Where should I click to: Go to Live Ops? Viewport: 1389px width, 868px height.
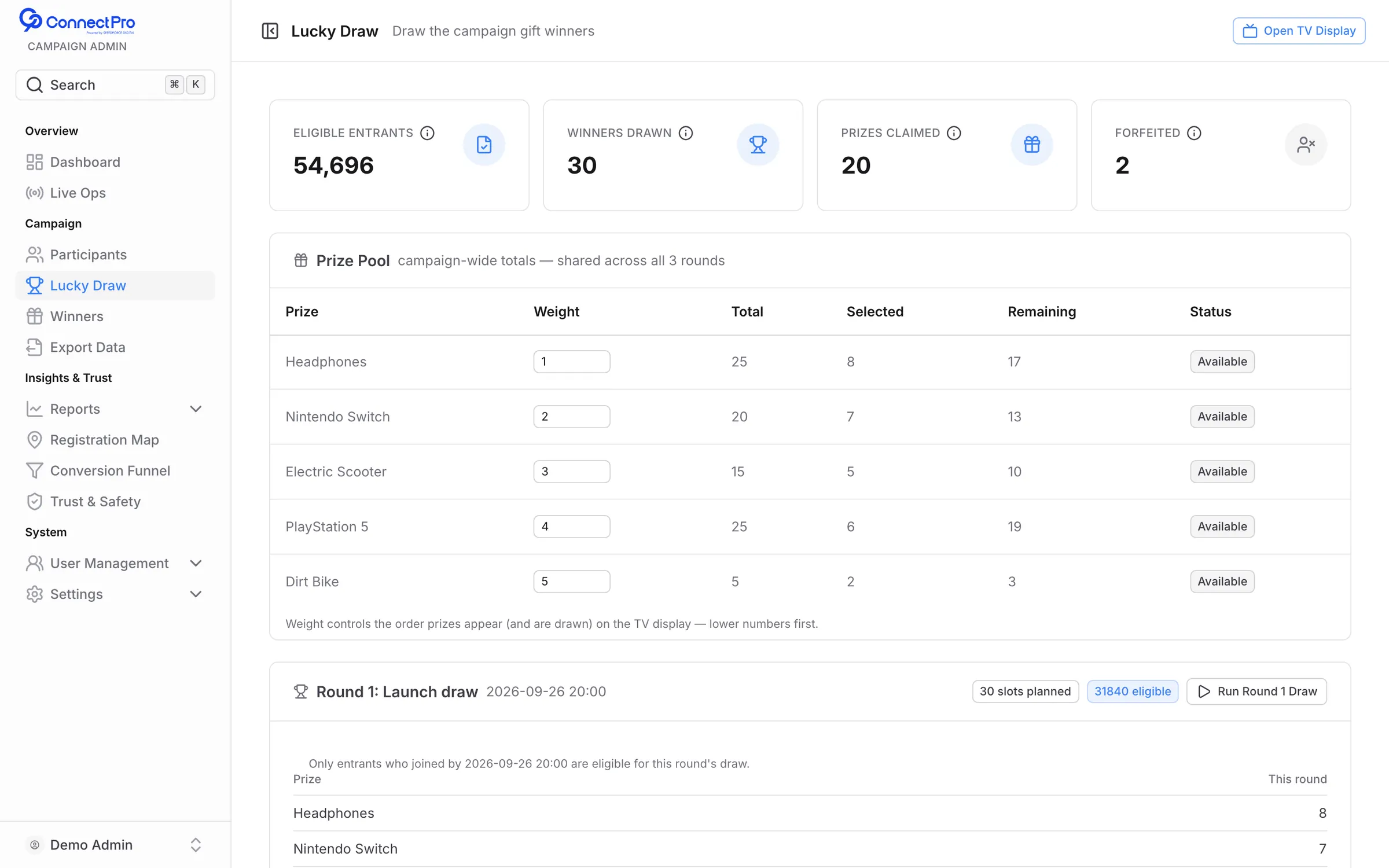pos(115,193)
